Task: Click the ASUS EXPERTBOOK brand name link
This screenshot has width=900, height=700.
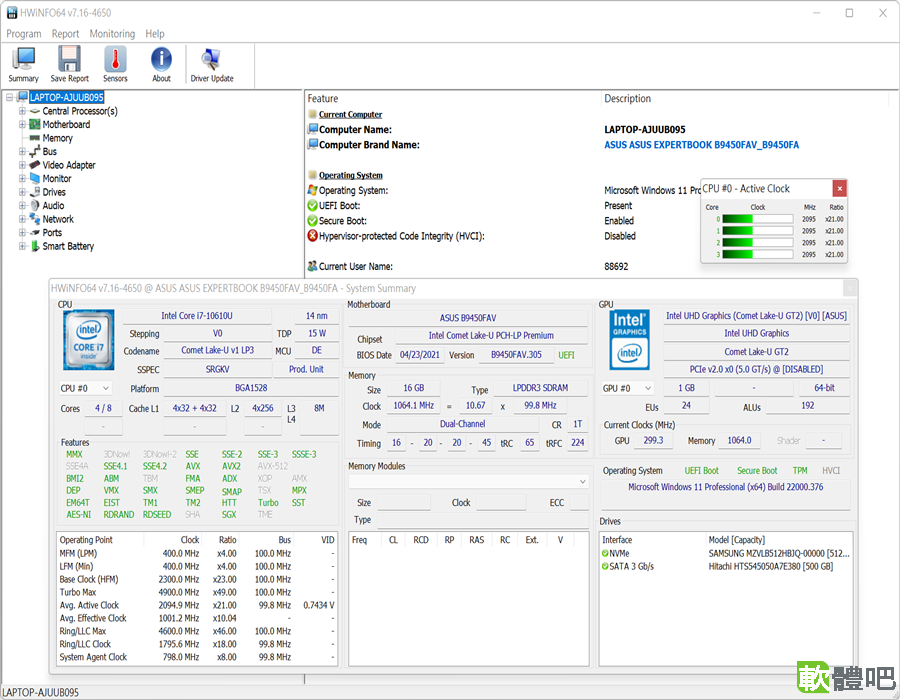Action: click(701, 145)
